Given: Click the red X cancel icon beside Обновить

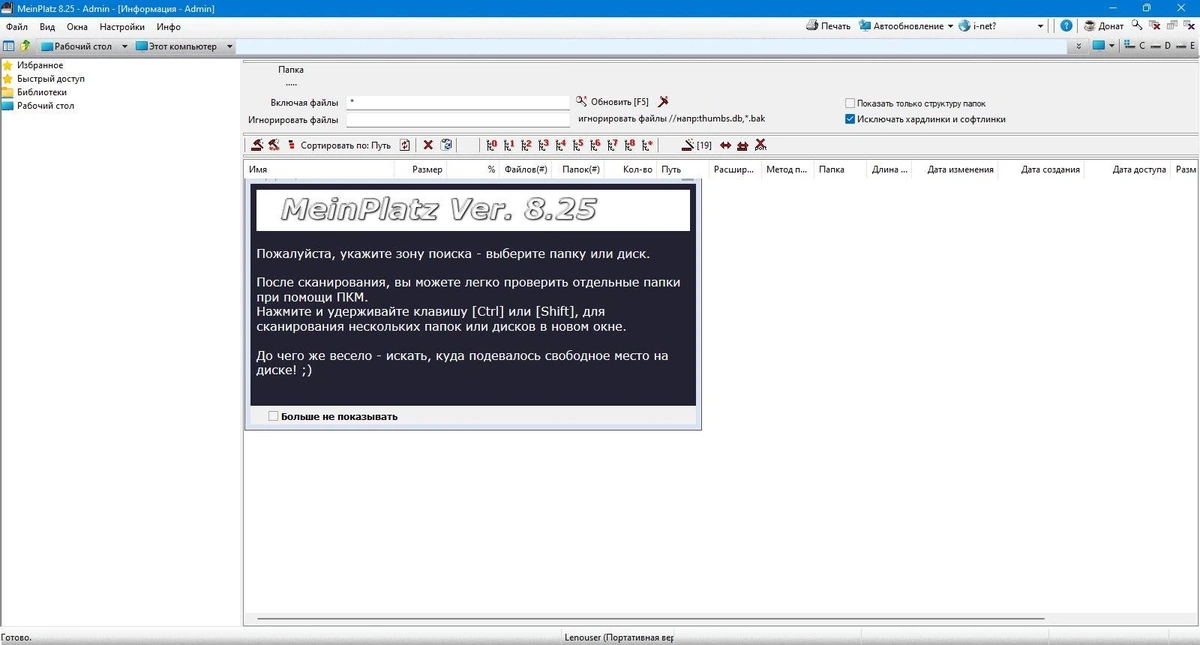Looking at the screenshot, I should click(x=663, y=102).
